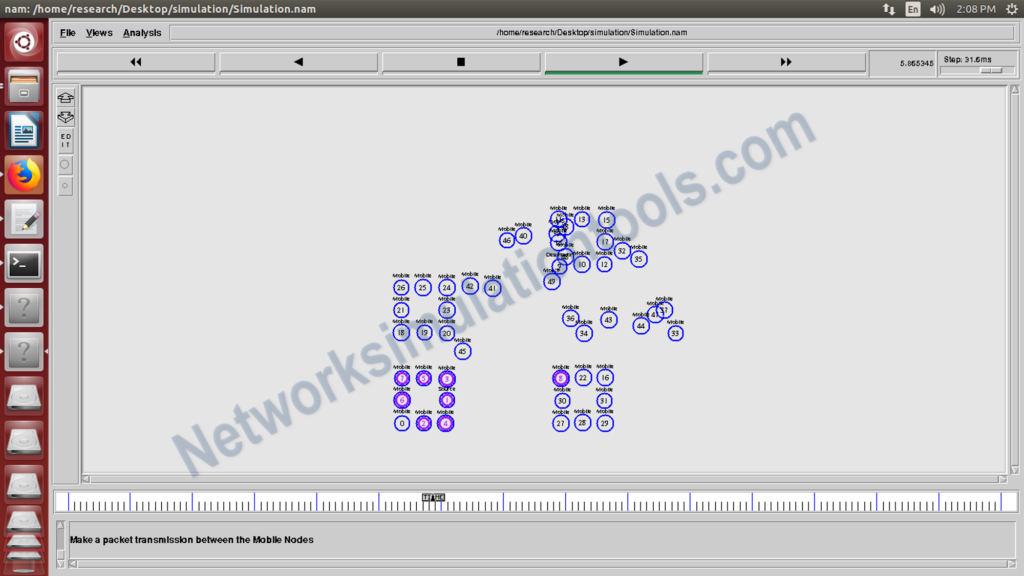Select mobile node 49 in the topology

pyautogui.click(x=551, y=282)
